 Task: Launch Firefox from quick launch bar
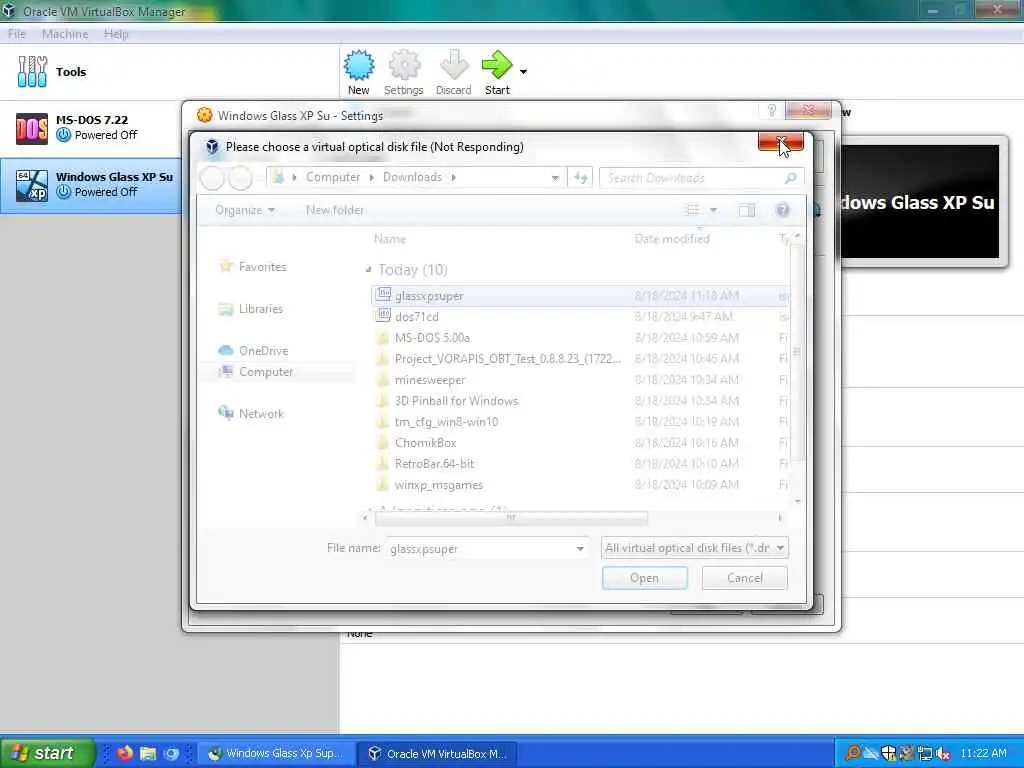[x=124, y=753]
